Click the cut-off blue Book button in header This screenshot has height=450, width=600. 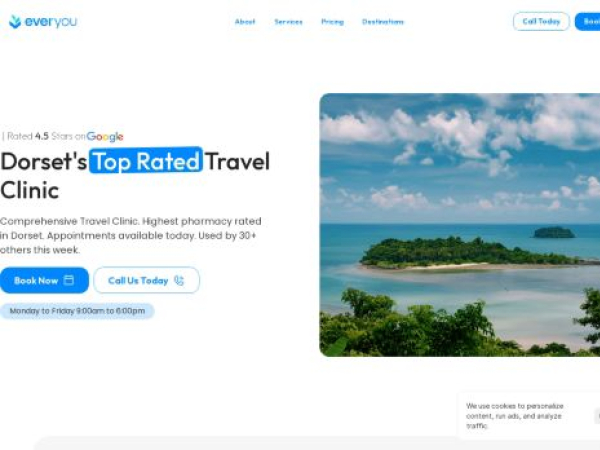tap(588, 21)
